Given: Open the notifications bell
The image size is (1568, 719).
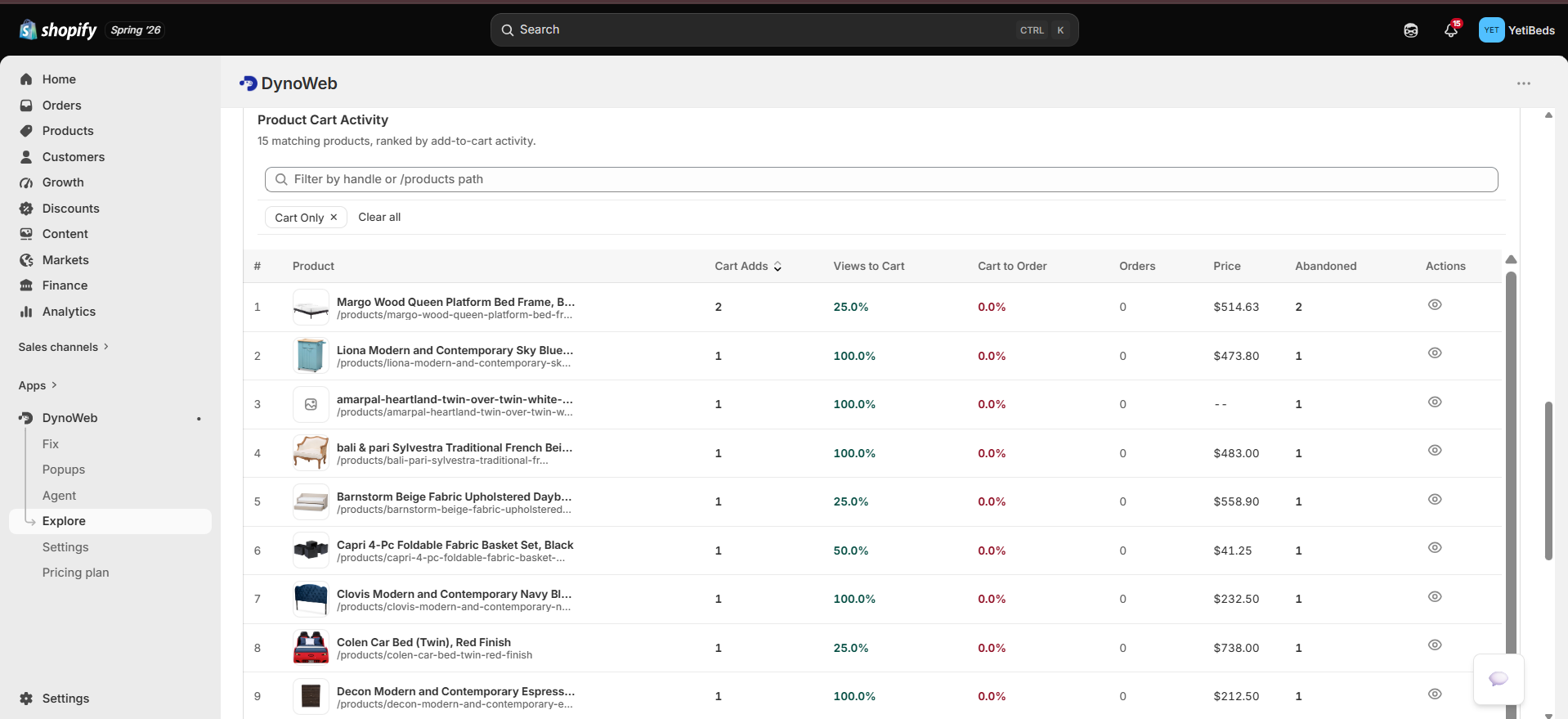Looking at the screenshot, I should coord(1451,30).
